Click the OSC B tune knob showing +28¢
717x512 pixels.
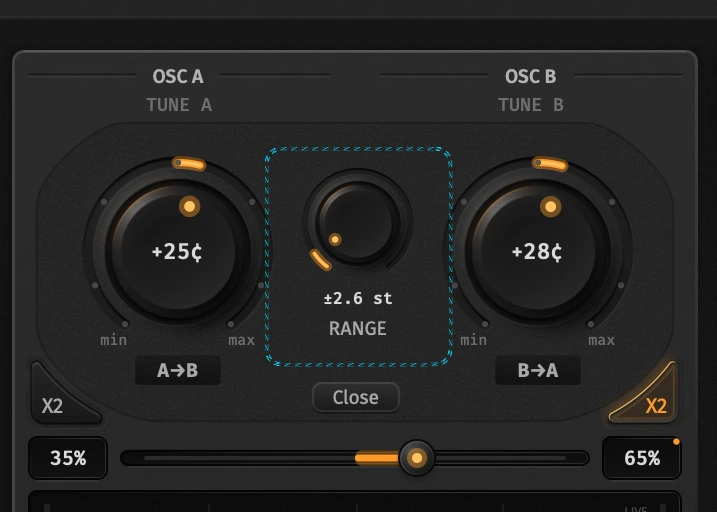[538, 249]
